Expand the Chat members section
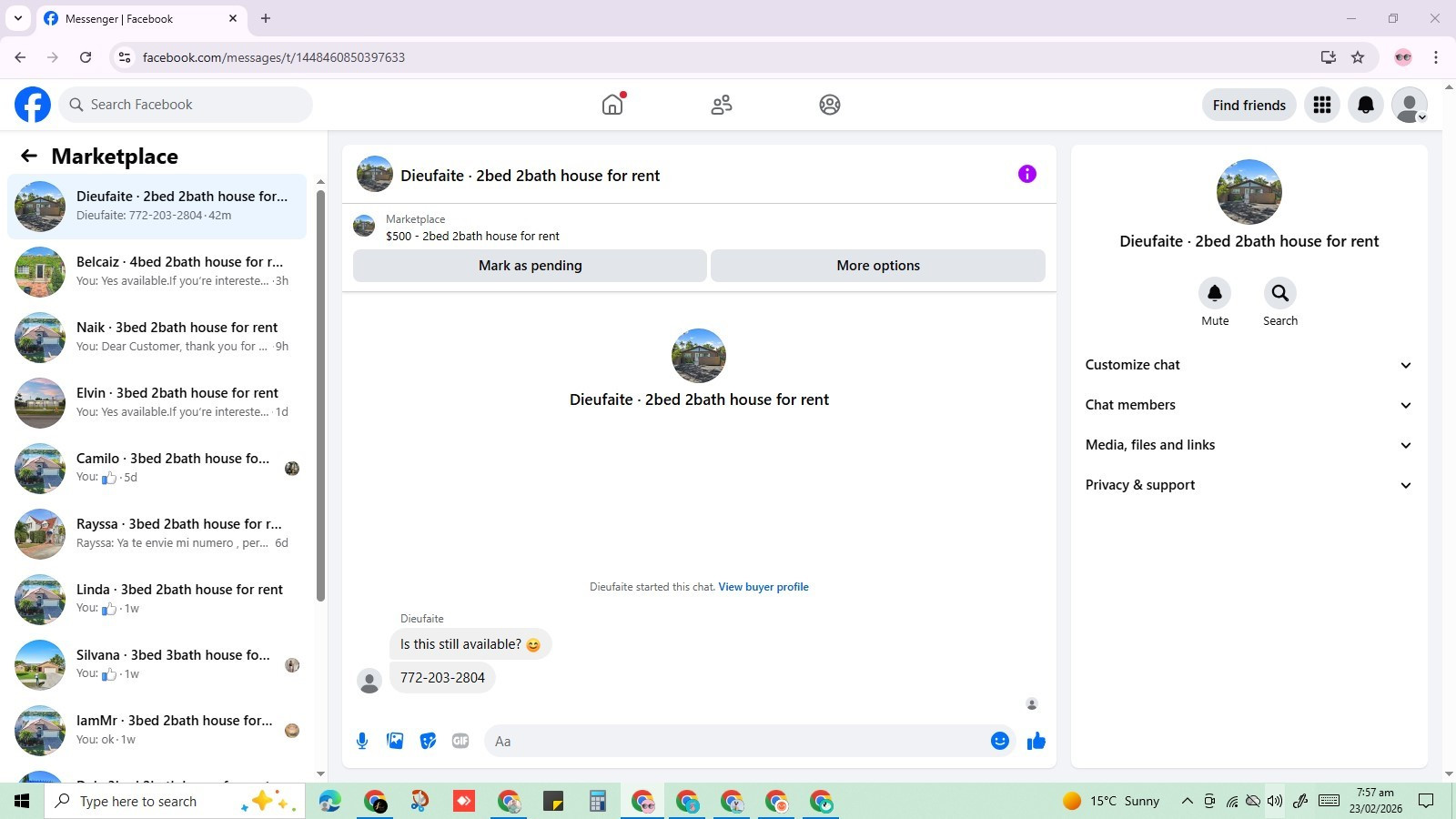The image size is (1456, 819). tap(1249, 405)
